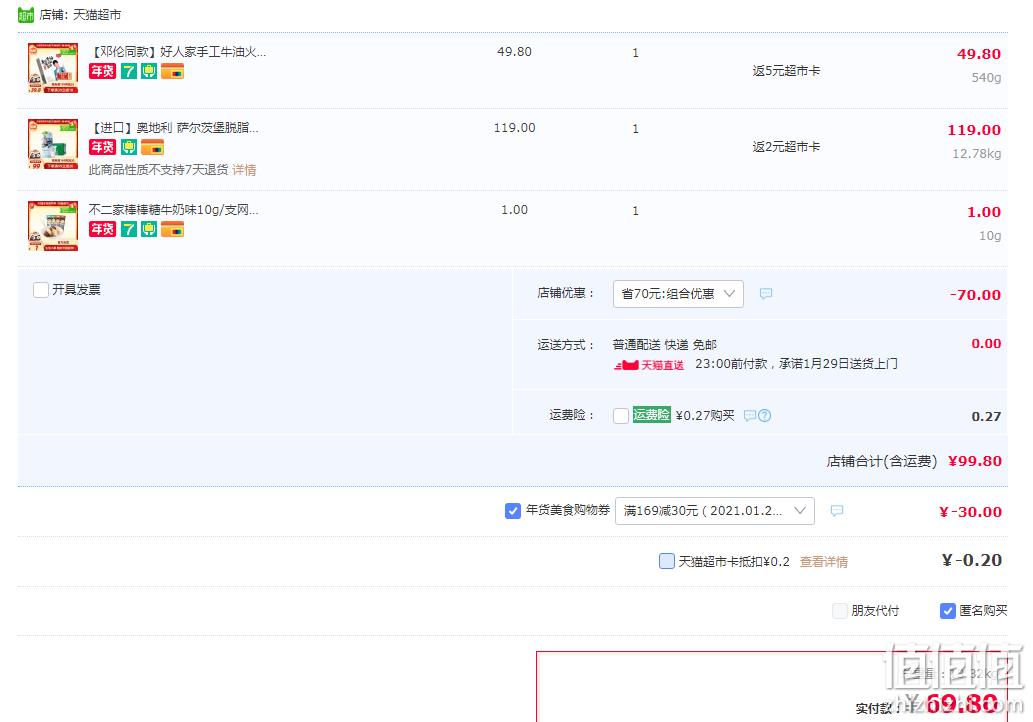Click green shield icon on hotpot base item

[149, 71]
